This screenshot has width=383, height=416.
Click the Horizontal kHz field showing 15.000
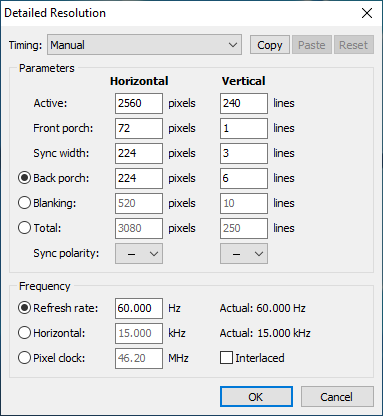[139, 333]
